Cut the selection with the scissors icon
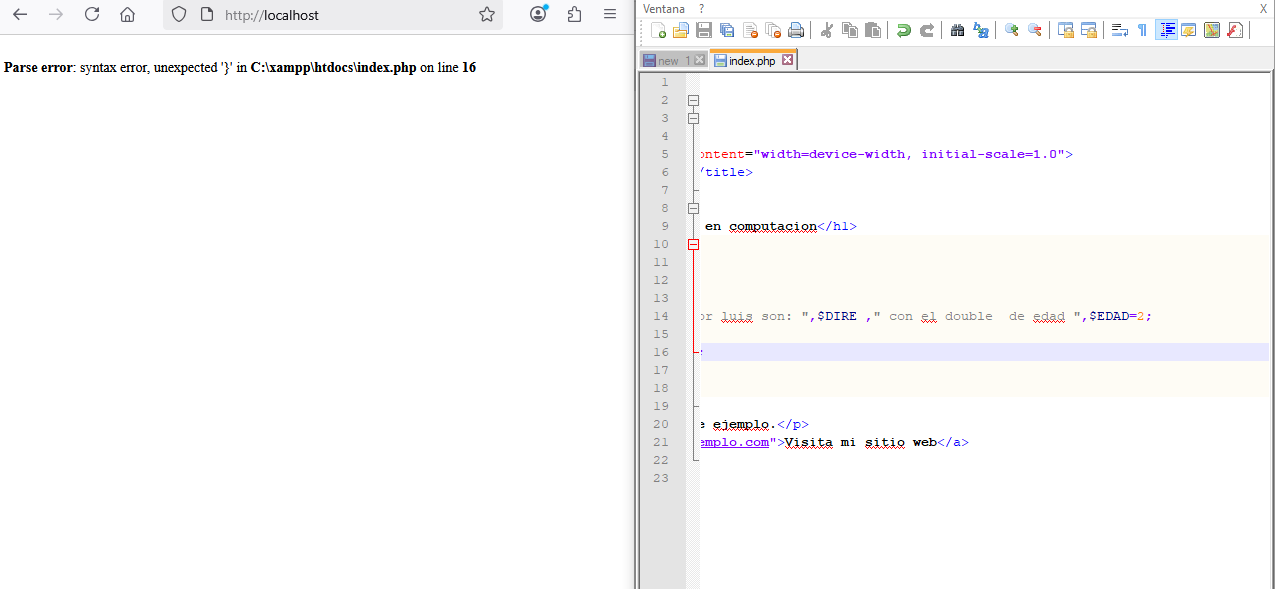Viewport: 1275px width, 589px height. pyautogui.click(x=827, y=30)
